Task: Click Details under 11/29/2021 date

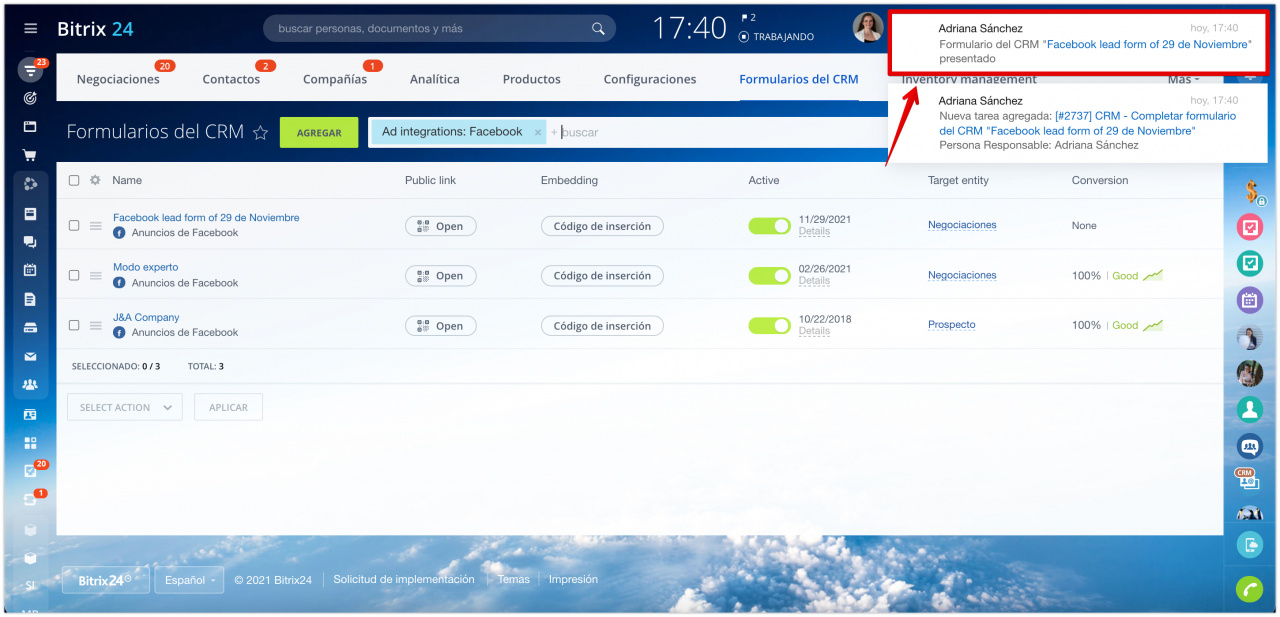Action: pyautogui.click(x=814, y=231)
